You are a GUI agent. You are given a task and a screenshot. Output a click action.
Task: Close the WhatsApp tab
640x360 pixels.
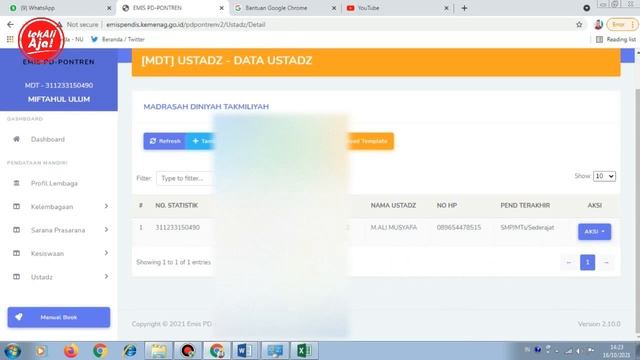109,8
